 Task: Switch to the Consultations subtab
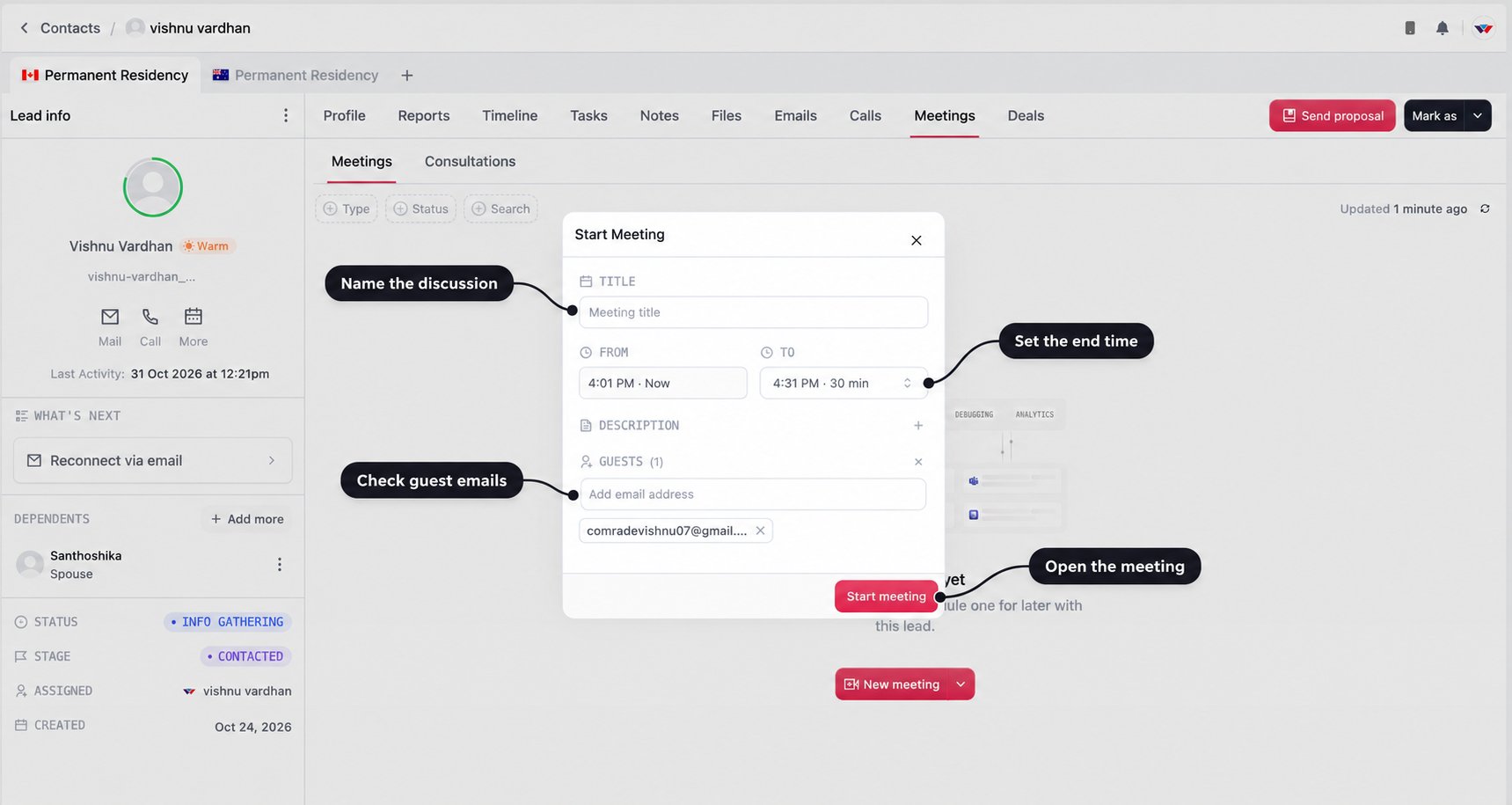point(470,162)
